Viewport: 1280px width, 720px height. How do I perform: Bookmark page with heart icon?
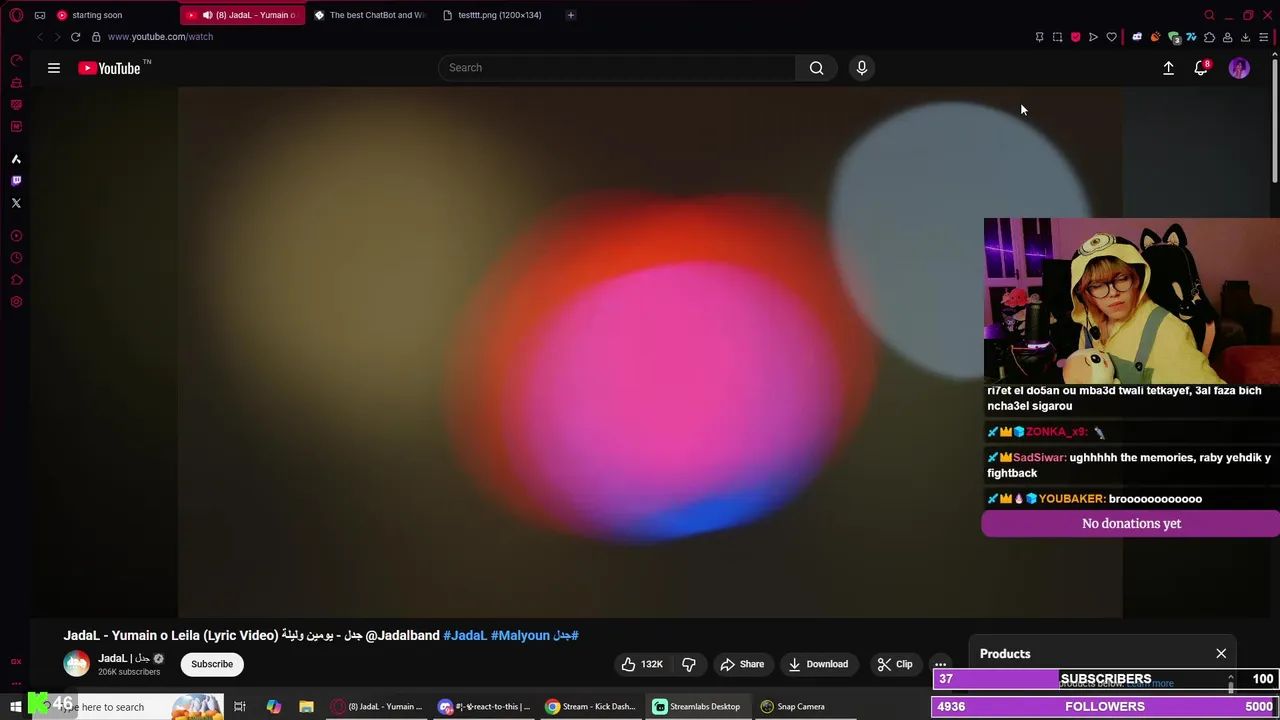[x=1111, y=37]
